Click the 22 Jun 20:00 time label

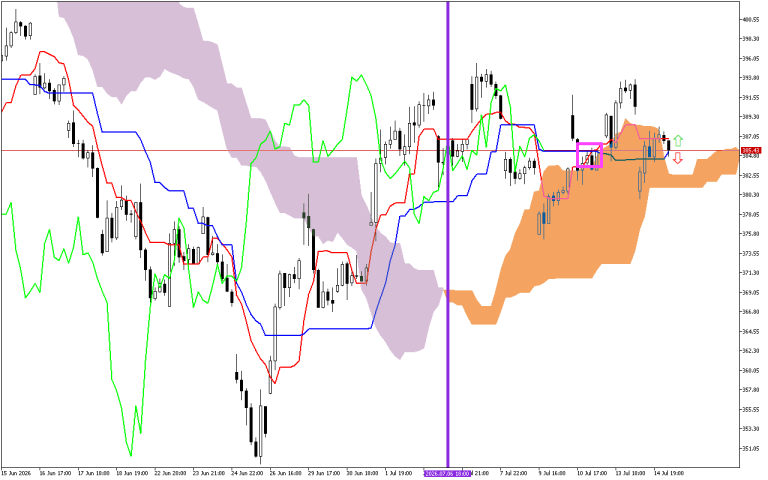click(x=170, y=474)
